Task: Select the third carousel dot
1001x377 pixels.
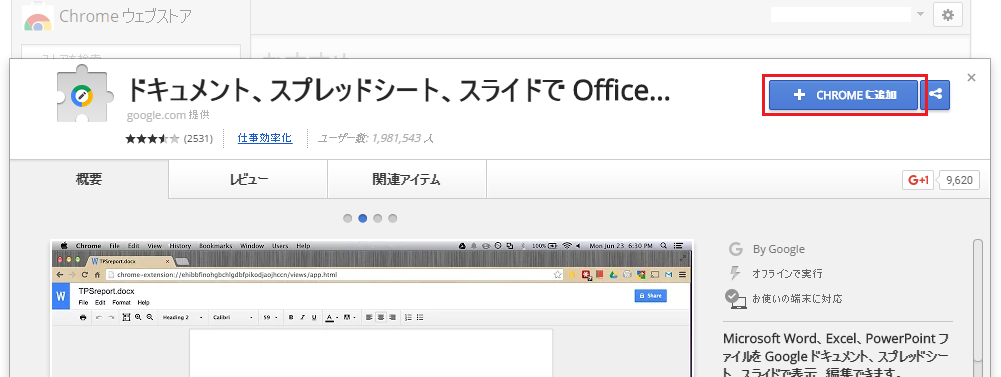Action: click(377, 218)
